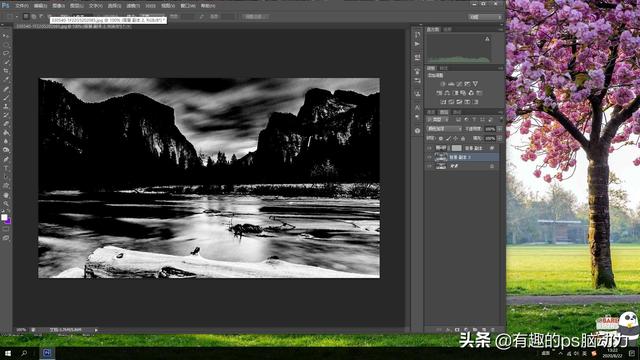Open the 窗口 (Window) menu
Viewport: 640px width, 360px height.
[188, 6]
